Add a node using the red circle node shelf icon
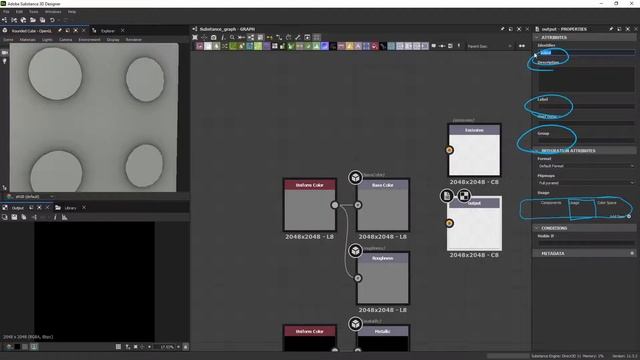This screenshot has height=360, width=640. (374, 46)
